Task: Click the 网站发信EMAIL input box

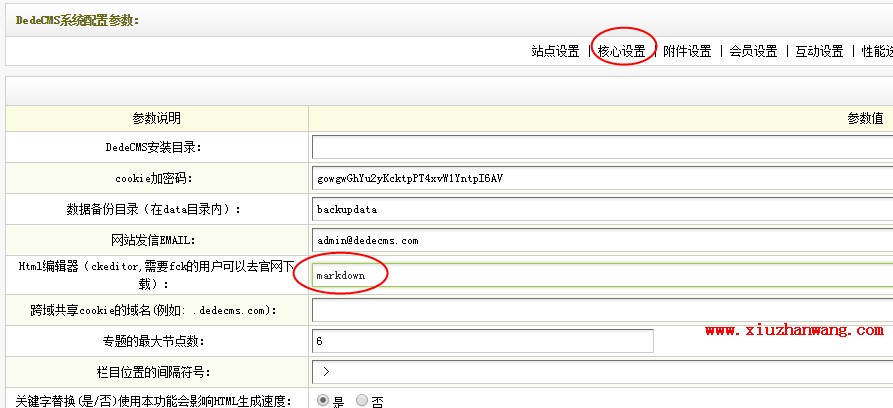Action: [600, 241]
